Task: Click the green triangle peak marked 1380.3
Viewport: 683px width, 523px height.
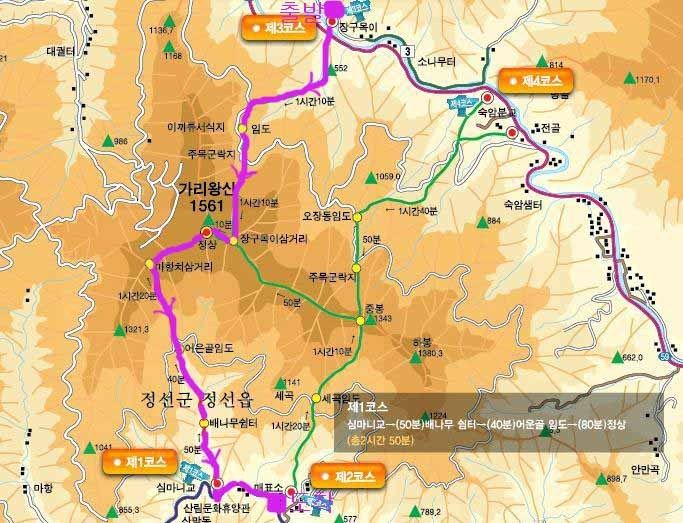Action: click(416, 358)
